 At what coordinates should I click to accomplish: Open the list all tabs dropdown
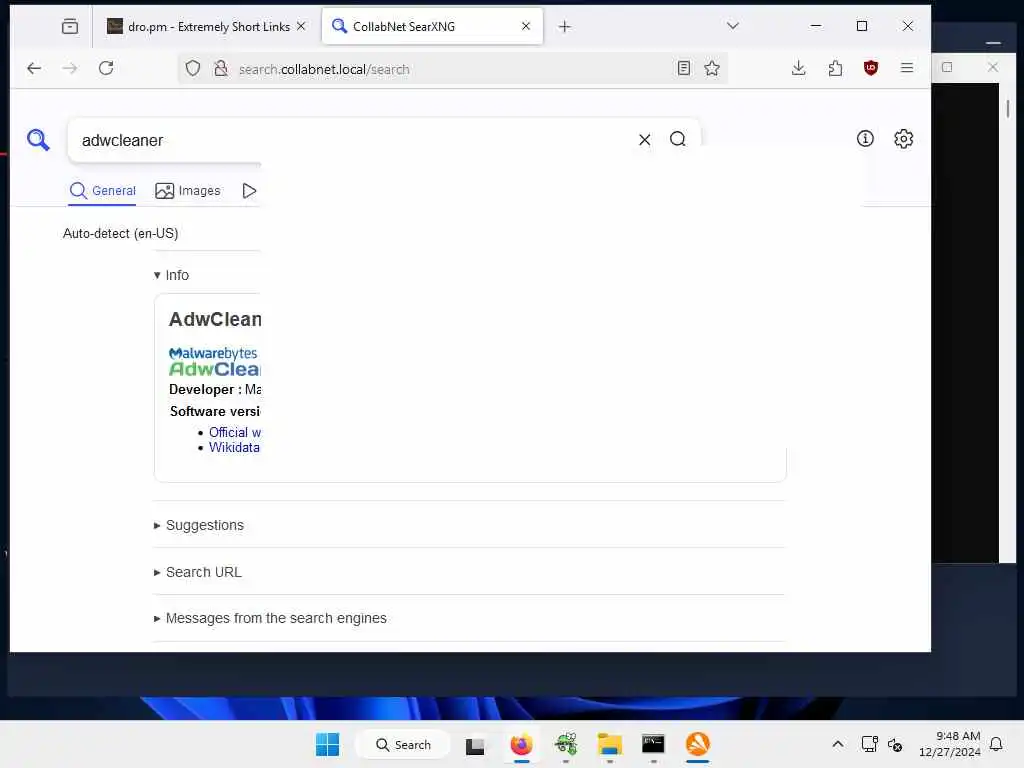(x=733, y=26)
